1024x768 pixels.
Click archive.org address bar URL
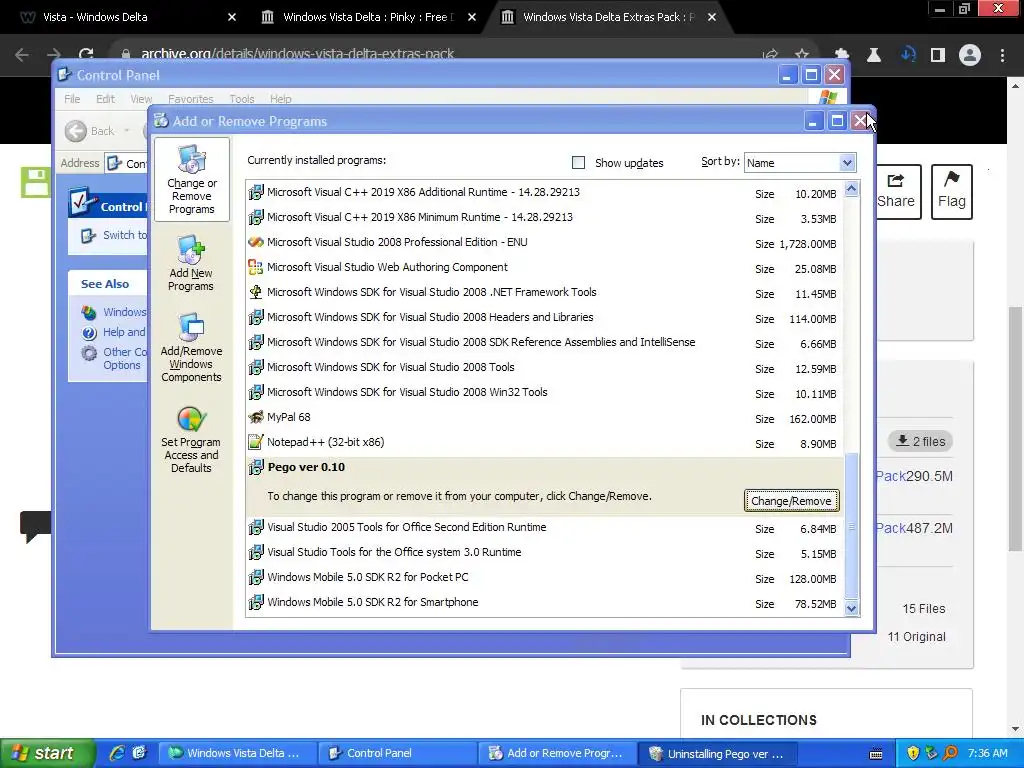pos(297,54)
